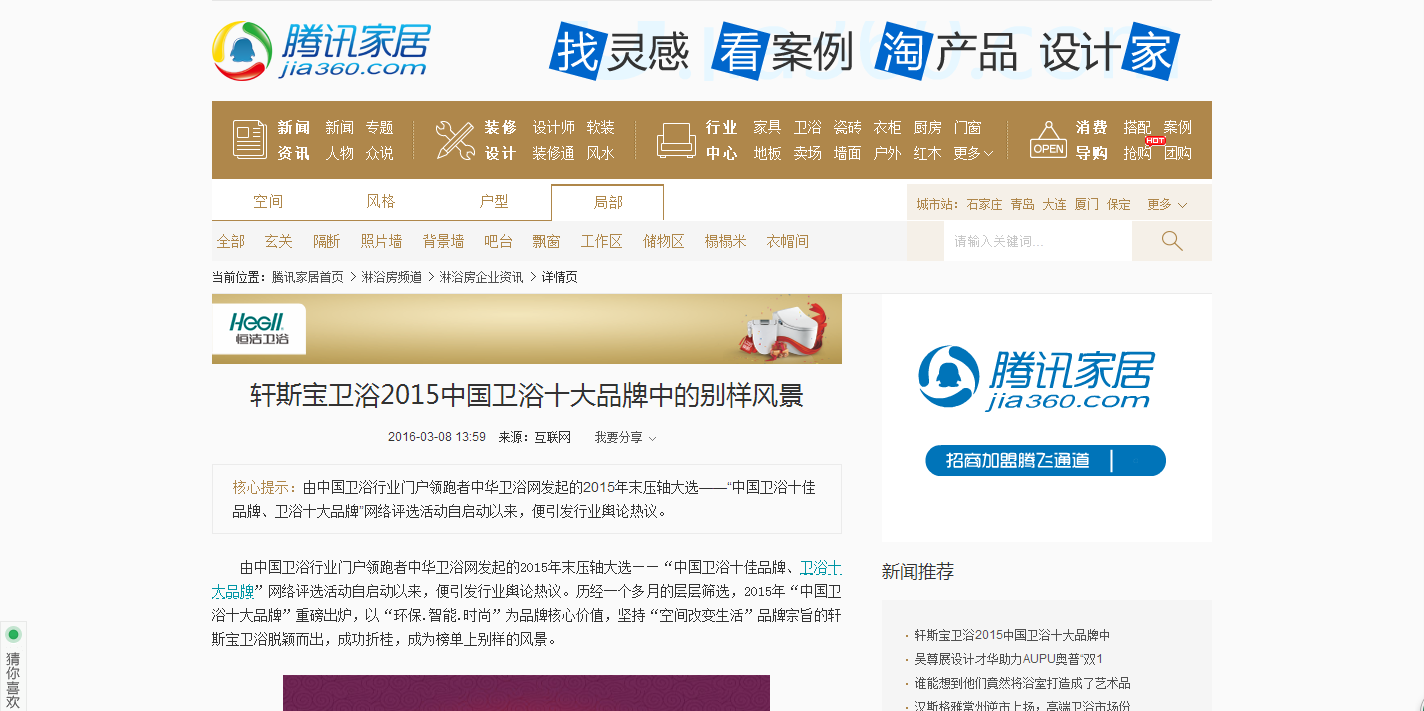The width and height of the screenshot is (1424, 711).
Task: Click the wrench tools icon beside 装修设计
Action: [455, 140]
